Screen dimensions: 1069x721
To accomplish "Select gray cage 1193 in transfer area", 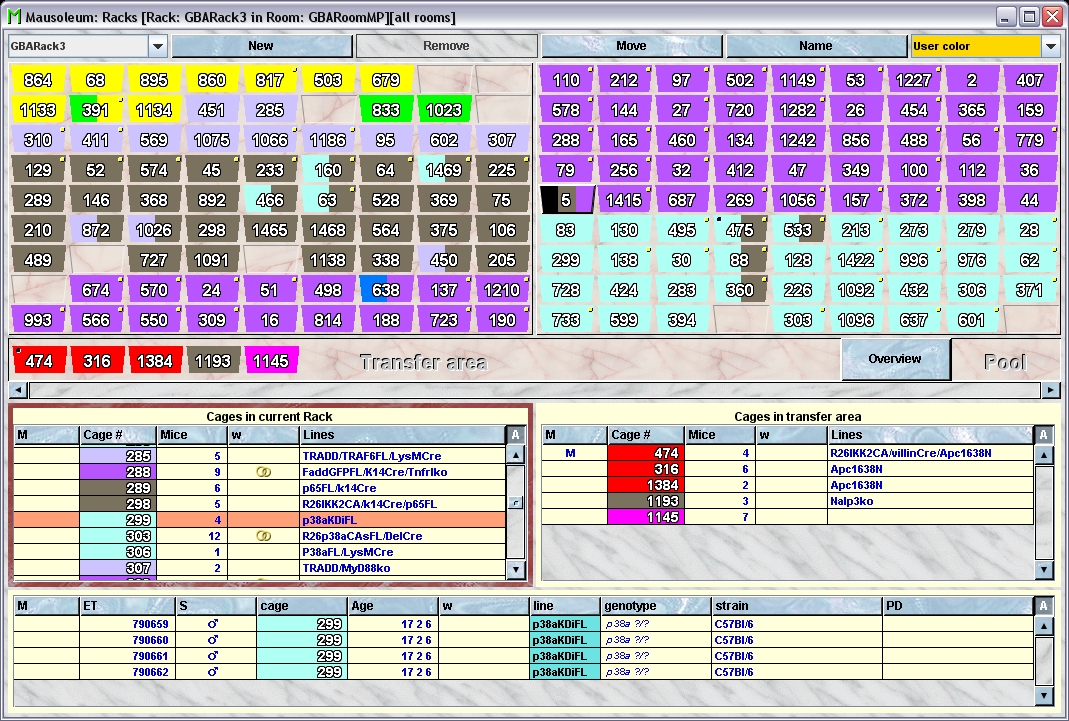I will pos(212,361).
